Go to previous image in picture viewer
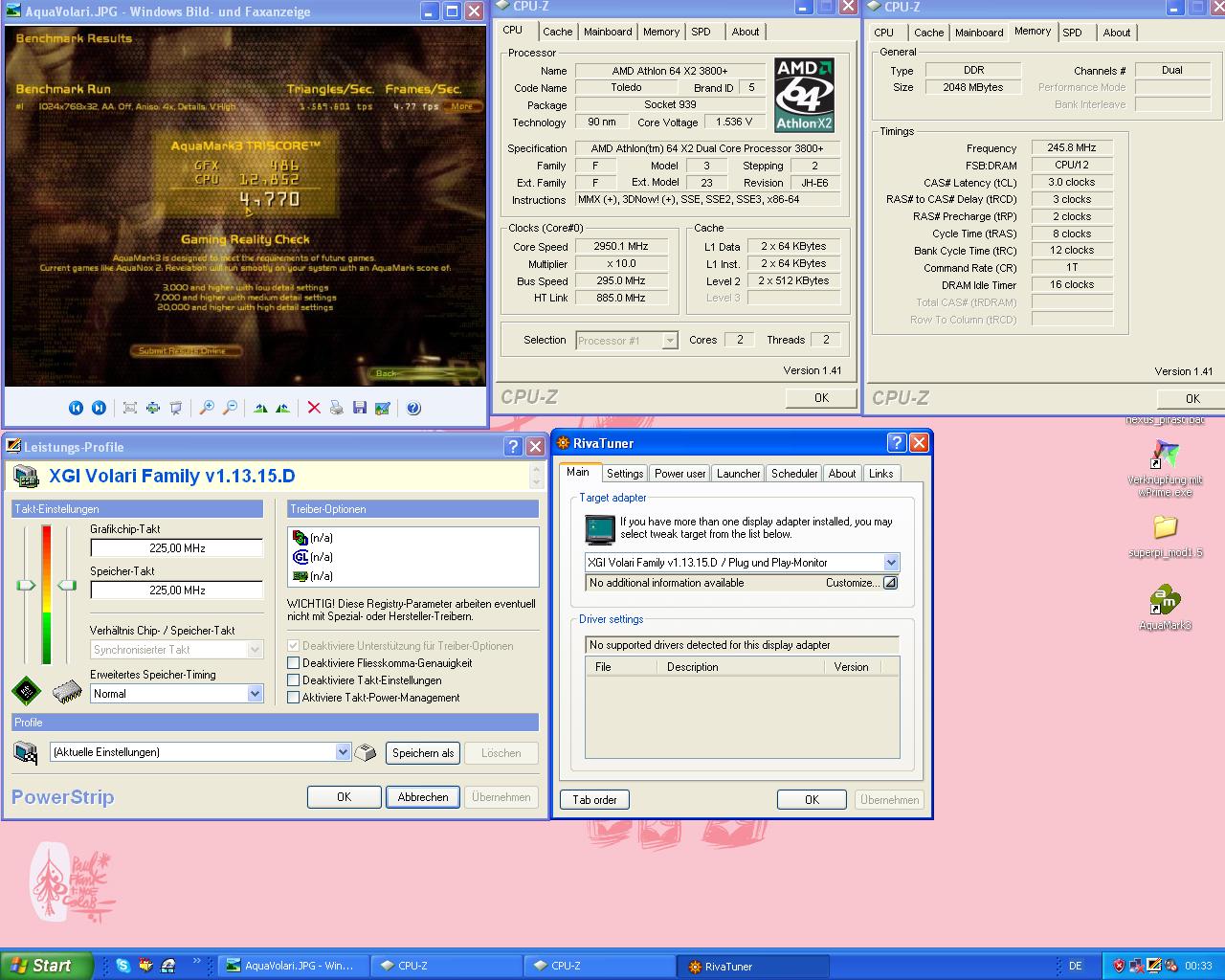 click(x=76, y=408)
